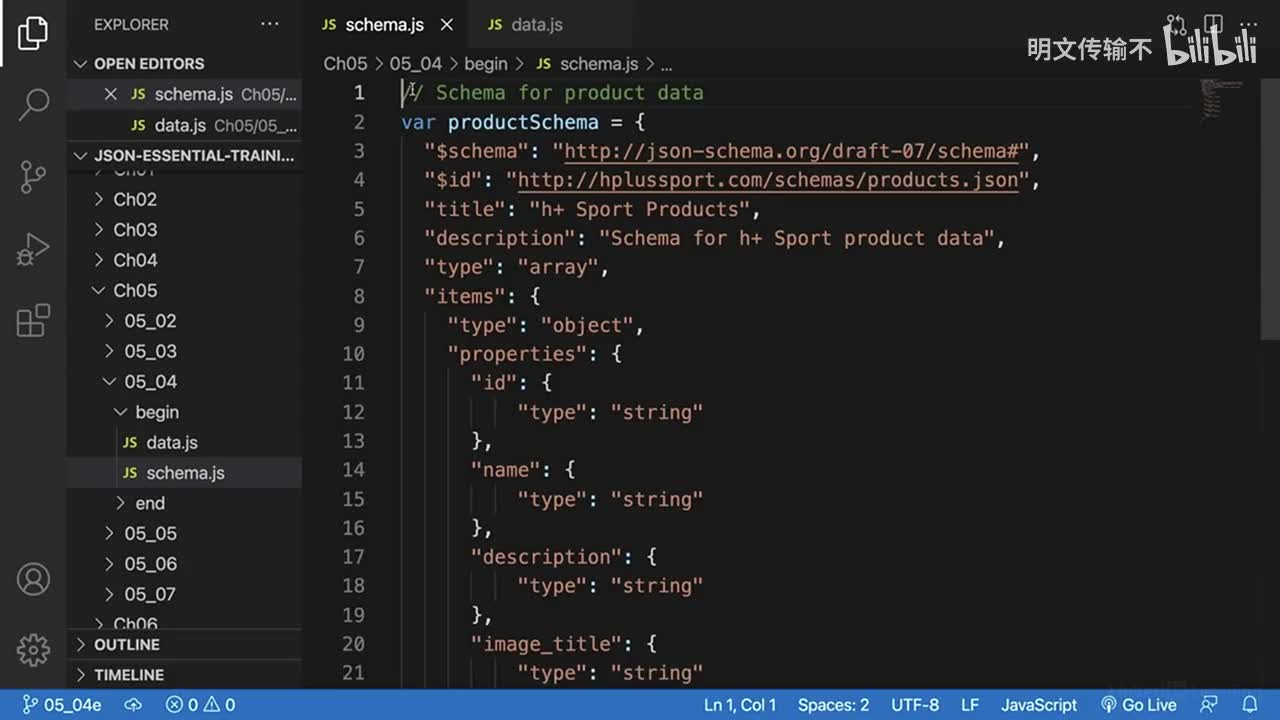
Task: Open data.js under the begin folder
Action: (184, 442)
